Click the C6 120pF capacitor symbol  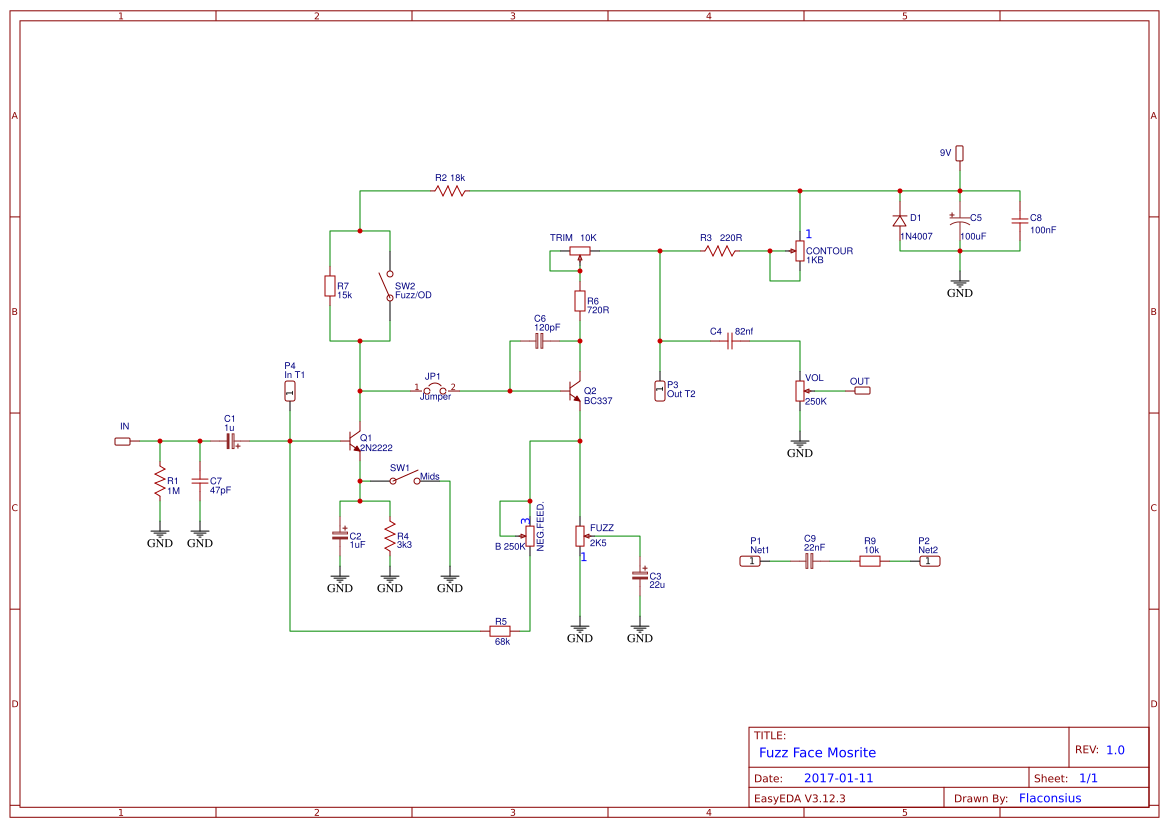coord(539,340)
